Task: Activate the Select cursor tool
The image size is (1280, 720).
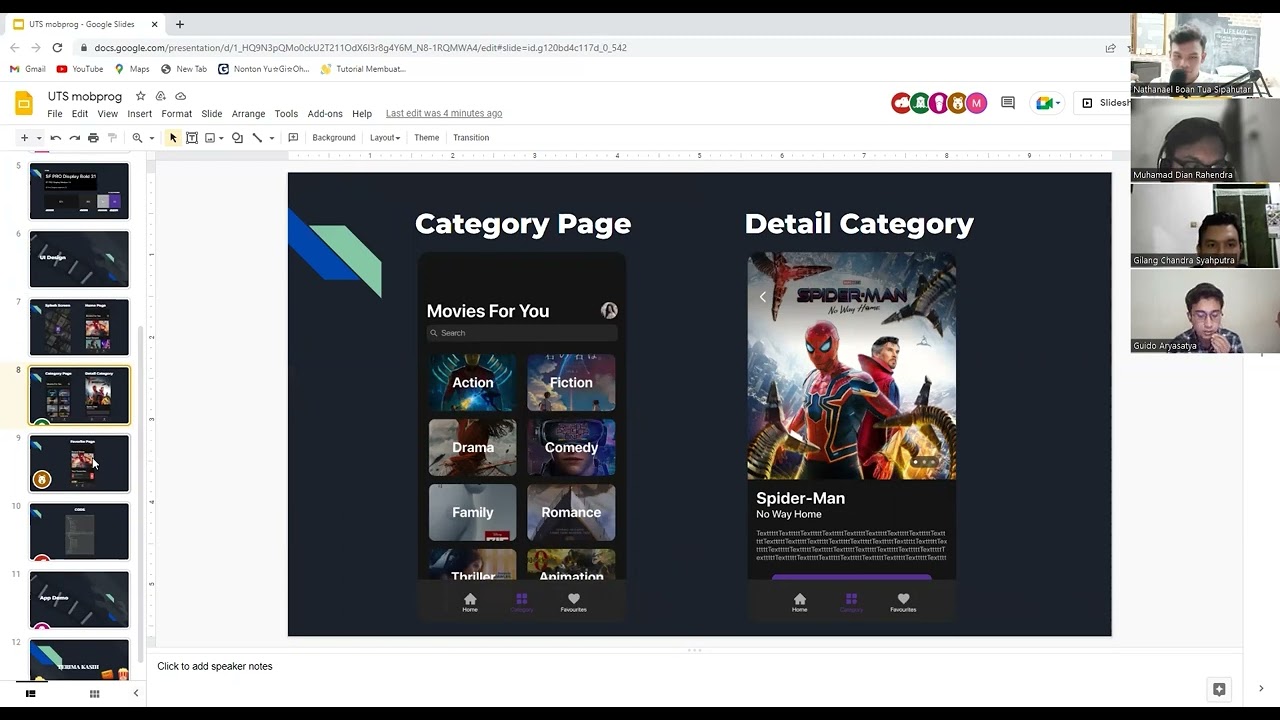Action: click(173, 138)
